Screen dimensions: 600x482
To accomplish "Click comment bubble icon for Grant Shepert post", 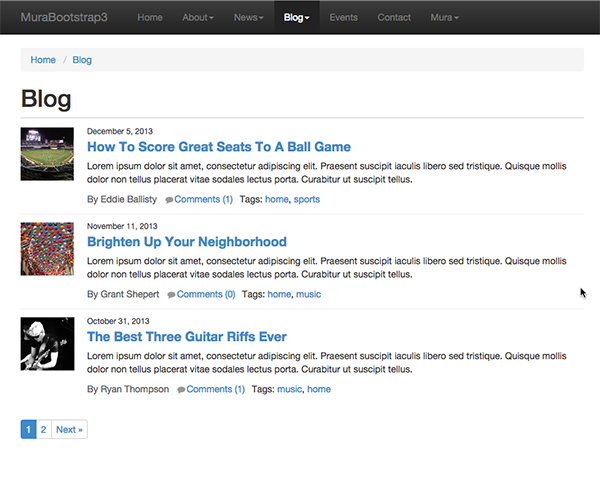I will [x=171, y=295].
